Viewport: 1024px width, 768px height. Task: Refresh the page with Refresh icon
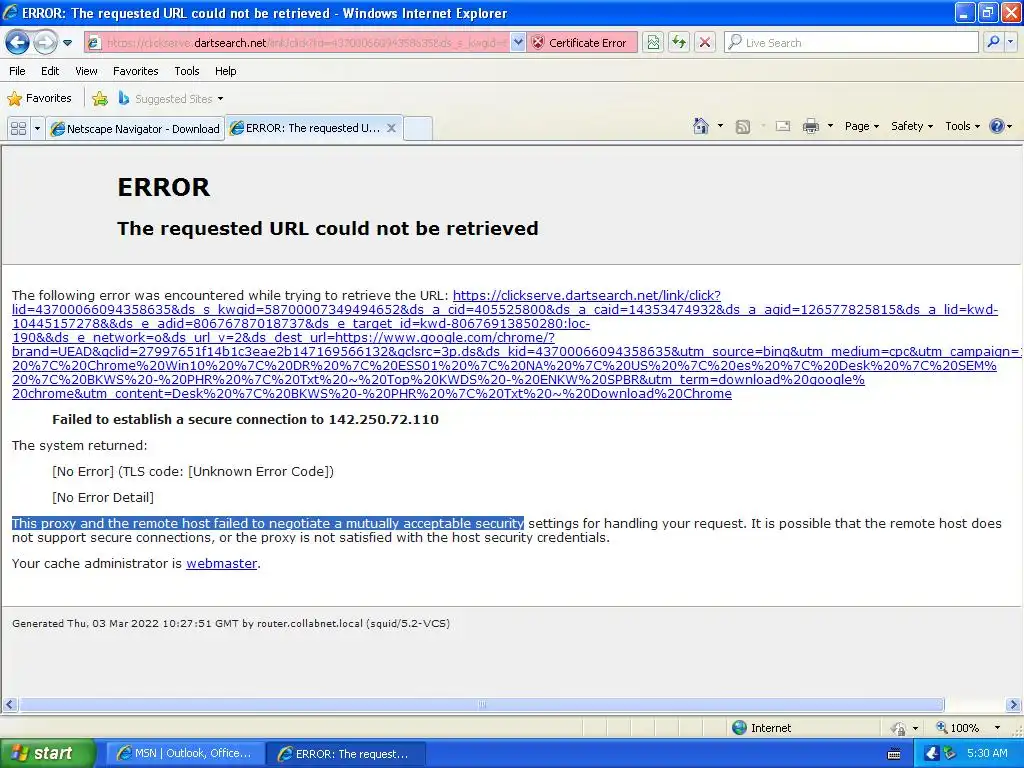(679, 42)
